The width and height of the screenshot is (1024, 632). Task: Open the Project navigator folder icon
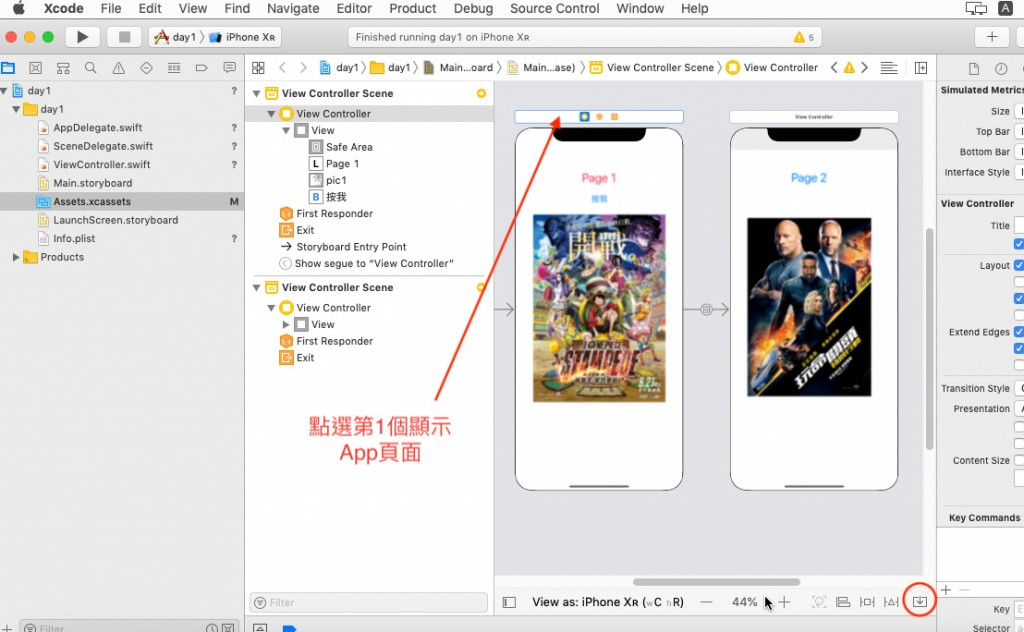[x=8, y=68]
